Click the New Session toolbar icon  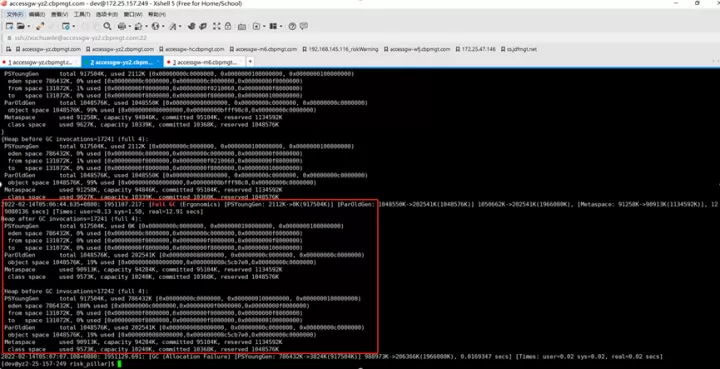point(9,26)
